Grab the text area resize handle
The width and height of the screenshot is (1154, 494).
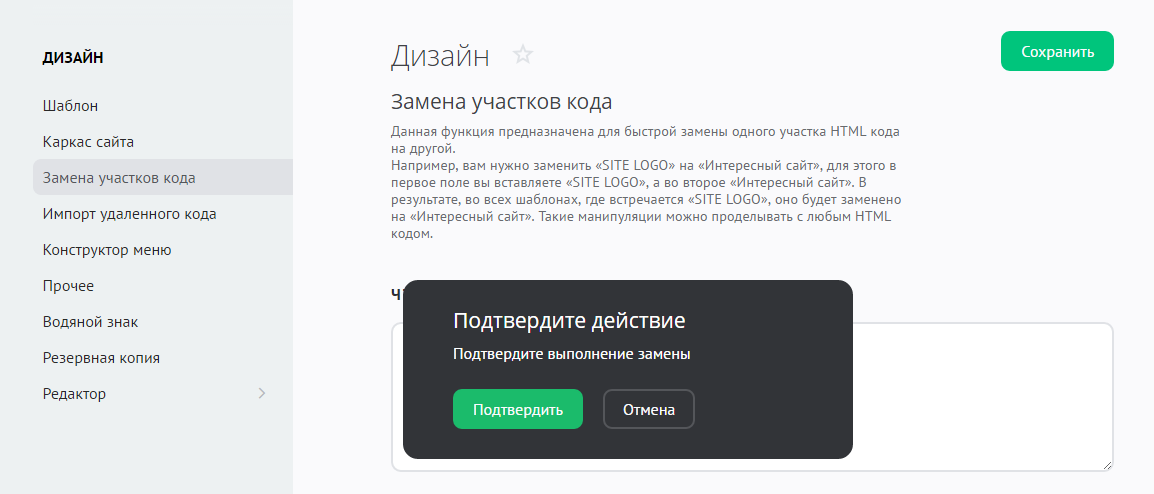tap(1107, 464)
